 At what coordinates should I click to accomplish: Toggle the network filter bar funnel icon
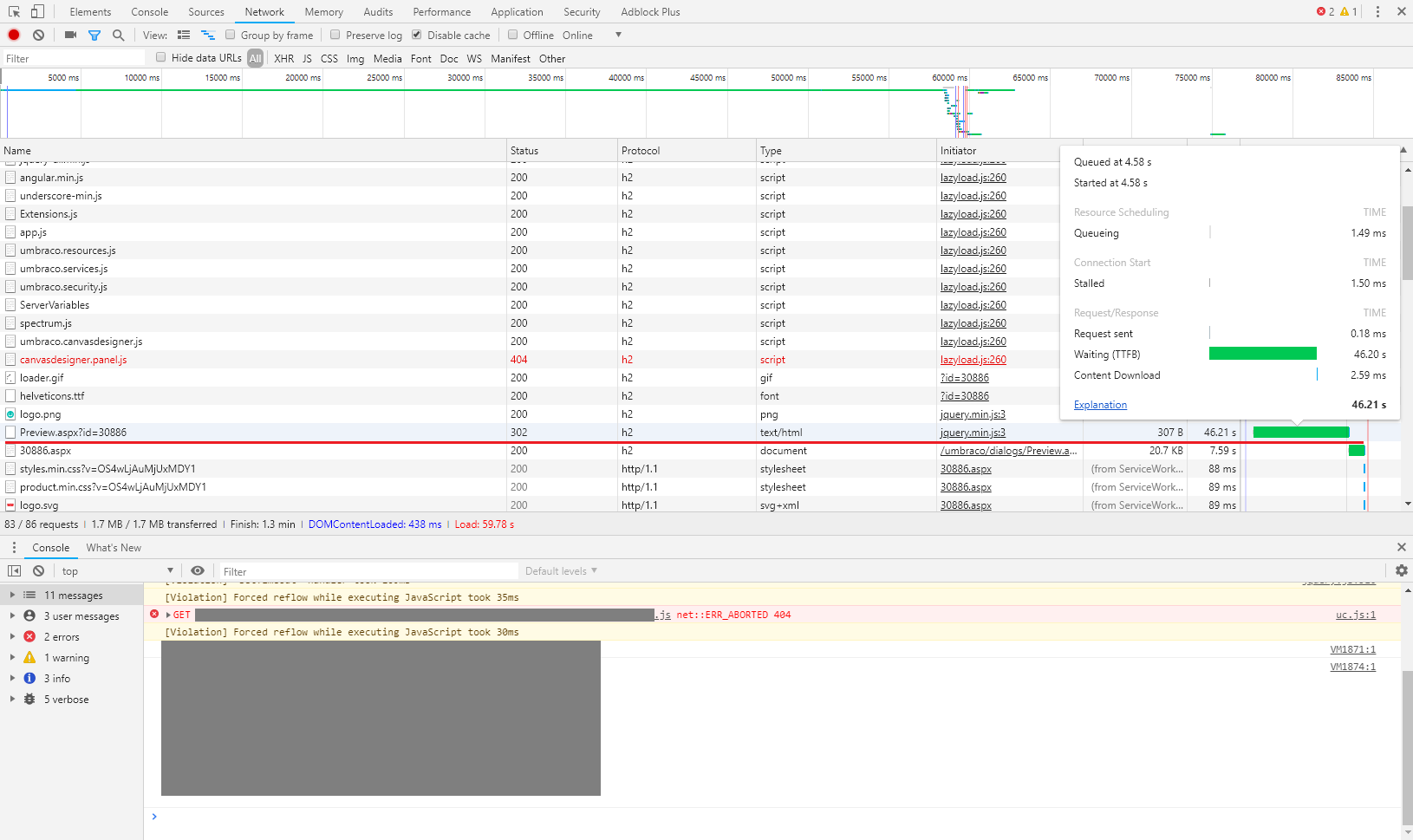(x=95, y=35)
